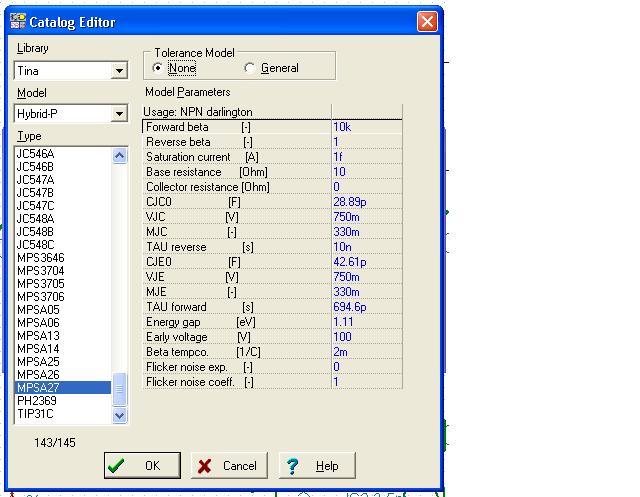This screenshot has height=497, width=640.
Task: Select JC547C in the Type list
Action: click(63, 206)
